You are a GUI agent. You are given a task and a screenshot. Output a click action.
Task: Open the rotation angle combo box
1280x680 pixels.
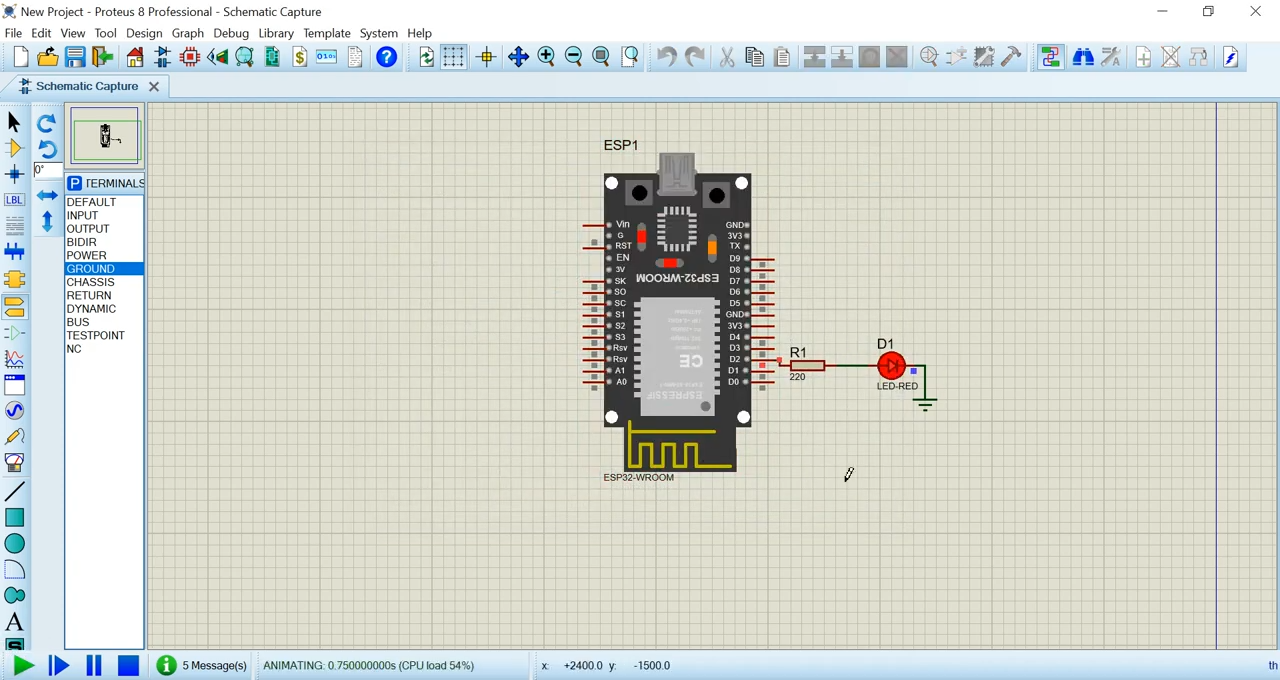42,170
